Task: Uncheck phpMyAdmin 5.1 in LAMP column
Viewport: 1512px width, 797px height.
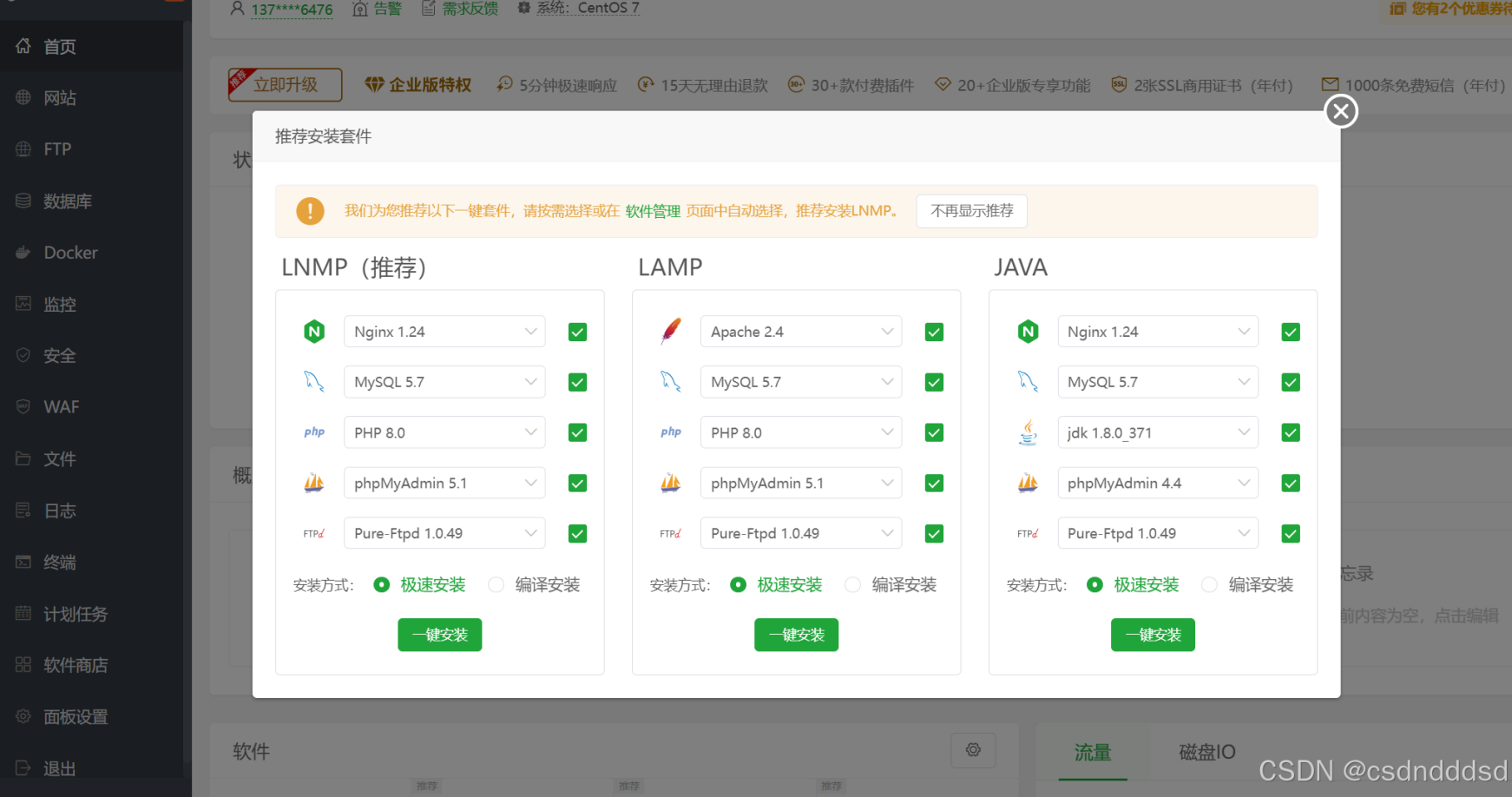Action: pos(934,483)
